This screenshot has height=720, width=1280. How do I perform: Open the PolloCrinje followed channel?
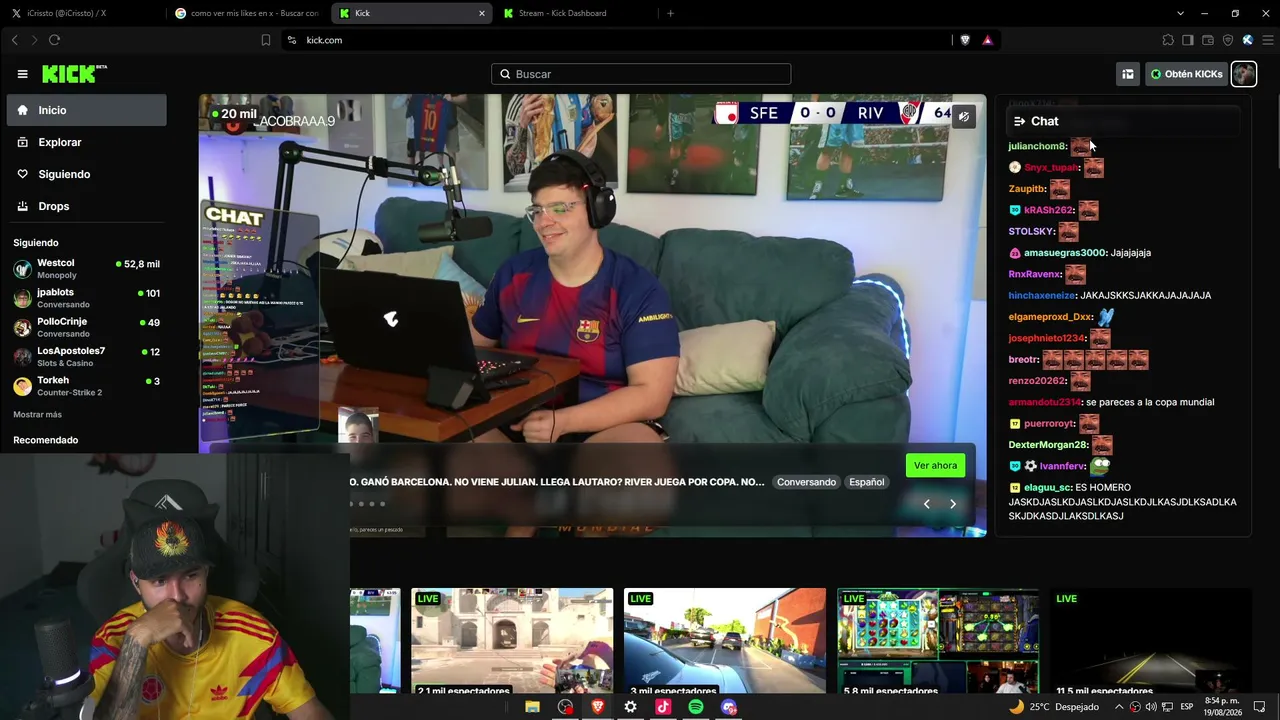87,327
